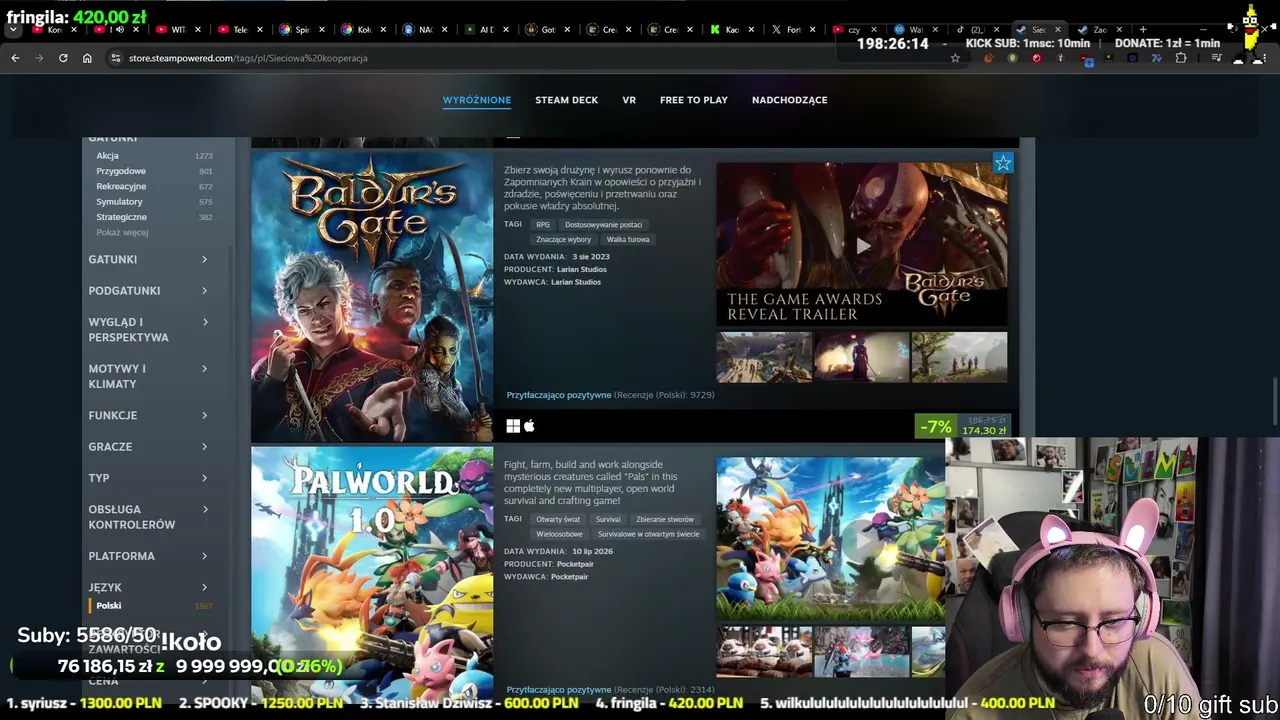1280x720 pixels.
Task: Select the Walka turowa tag
Action: click(x=628, y=240)
